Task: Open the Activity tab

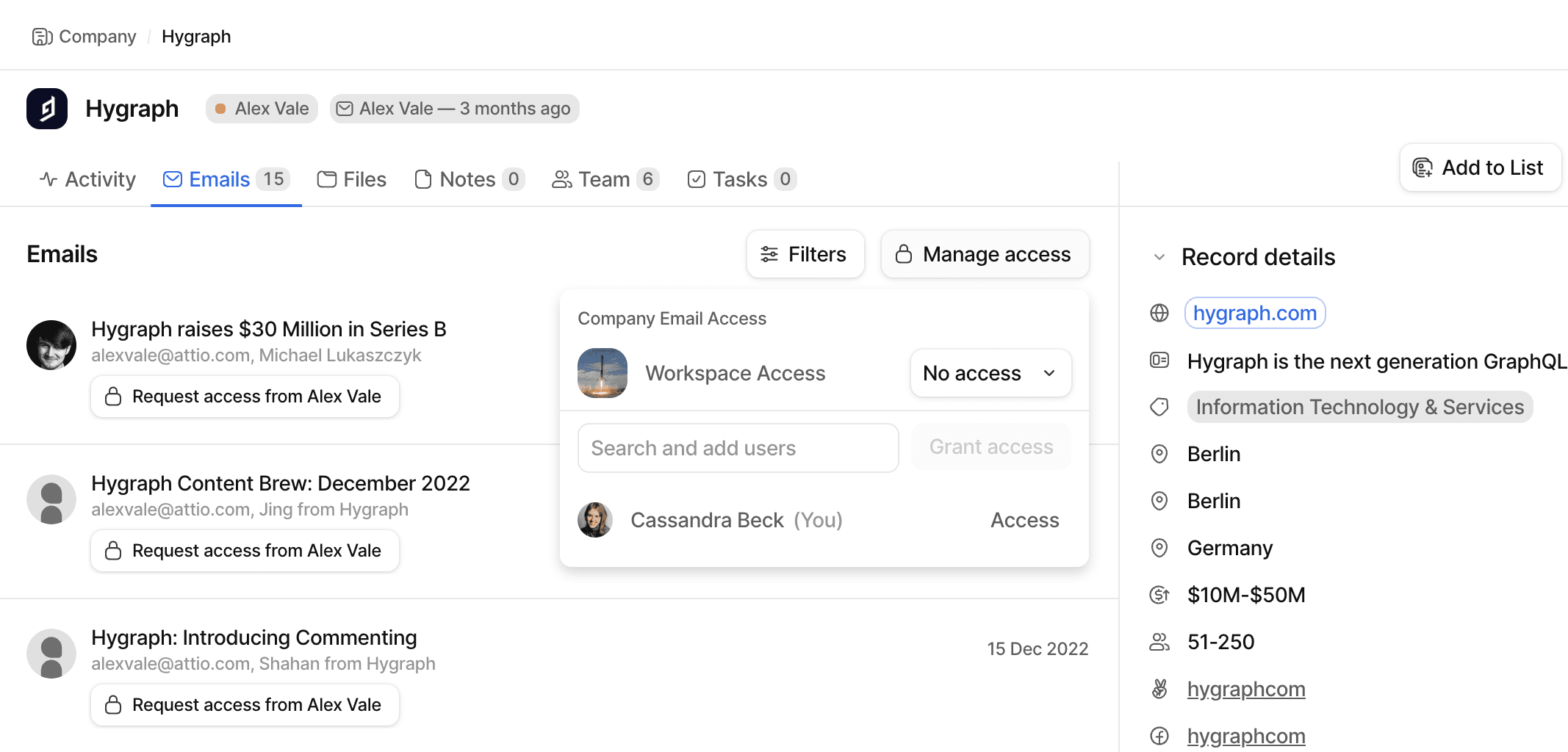Action: pyautogui.click(x=87, y=179)
